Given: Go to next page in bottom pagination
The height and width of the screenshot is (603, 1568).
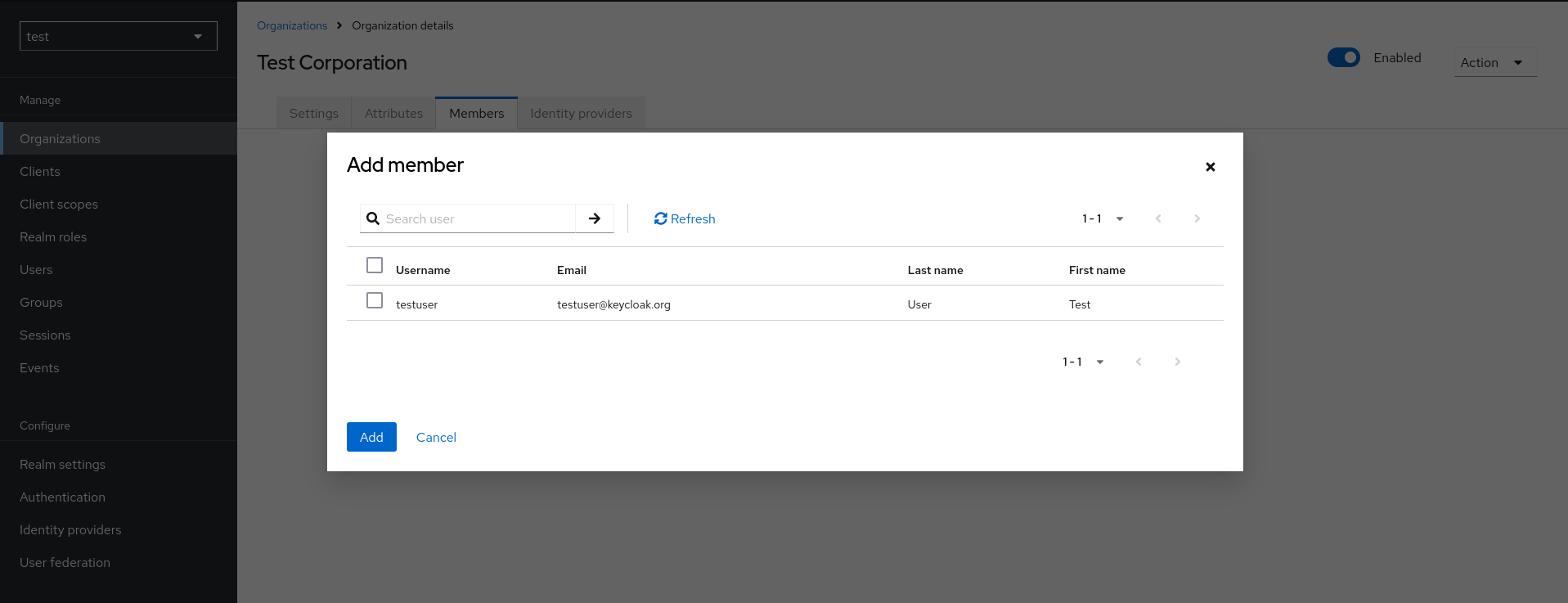Looking at the screenshot, I should pyautogui.click(x=1177, y=362).
